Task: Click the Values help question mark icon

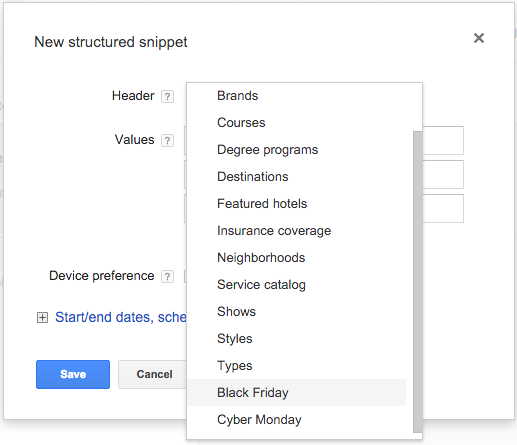Action: click(167, 140)
